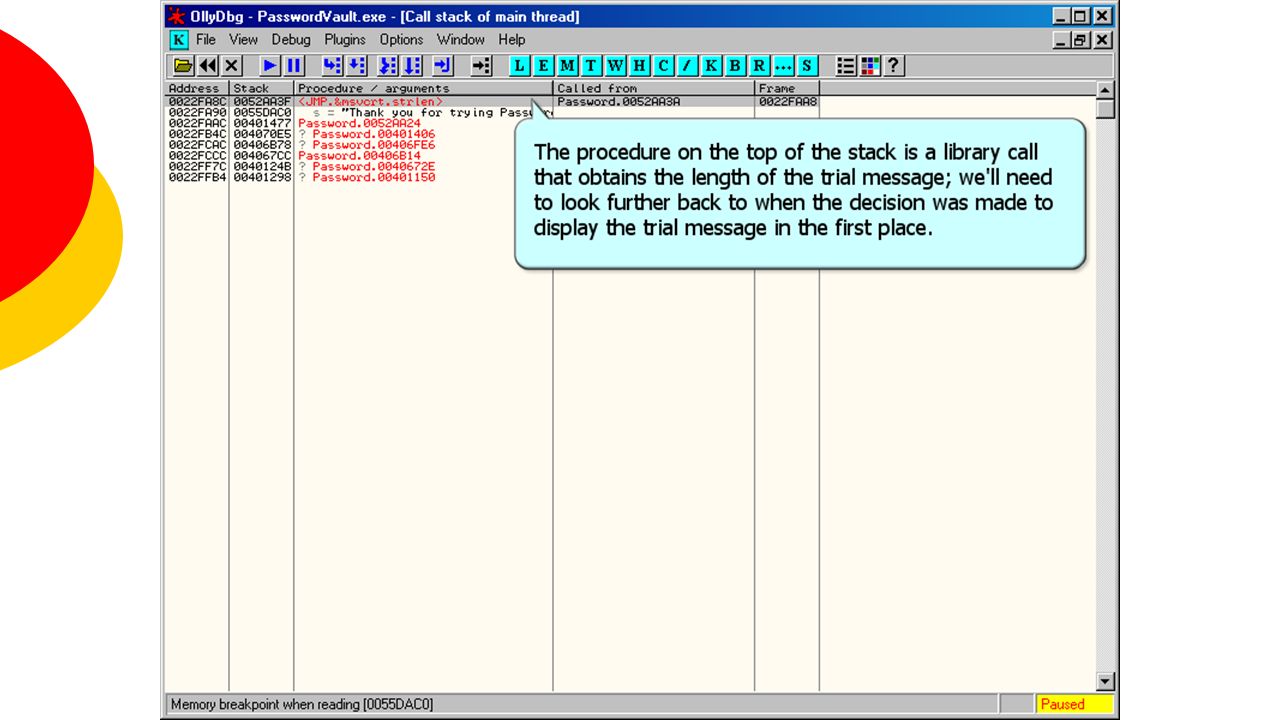Screen dimensions: 1280x720
Task: Select the Password.00406B14 procedure entry
Action: pyautogui.click(x=360, y=156)
